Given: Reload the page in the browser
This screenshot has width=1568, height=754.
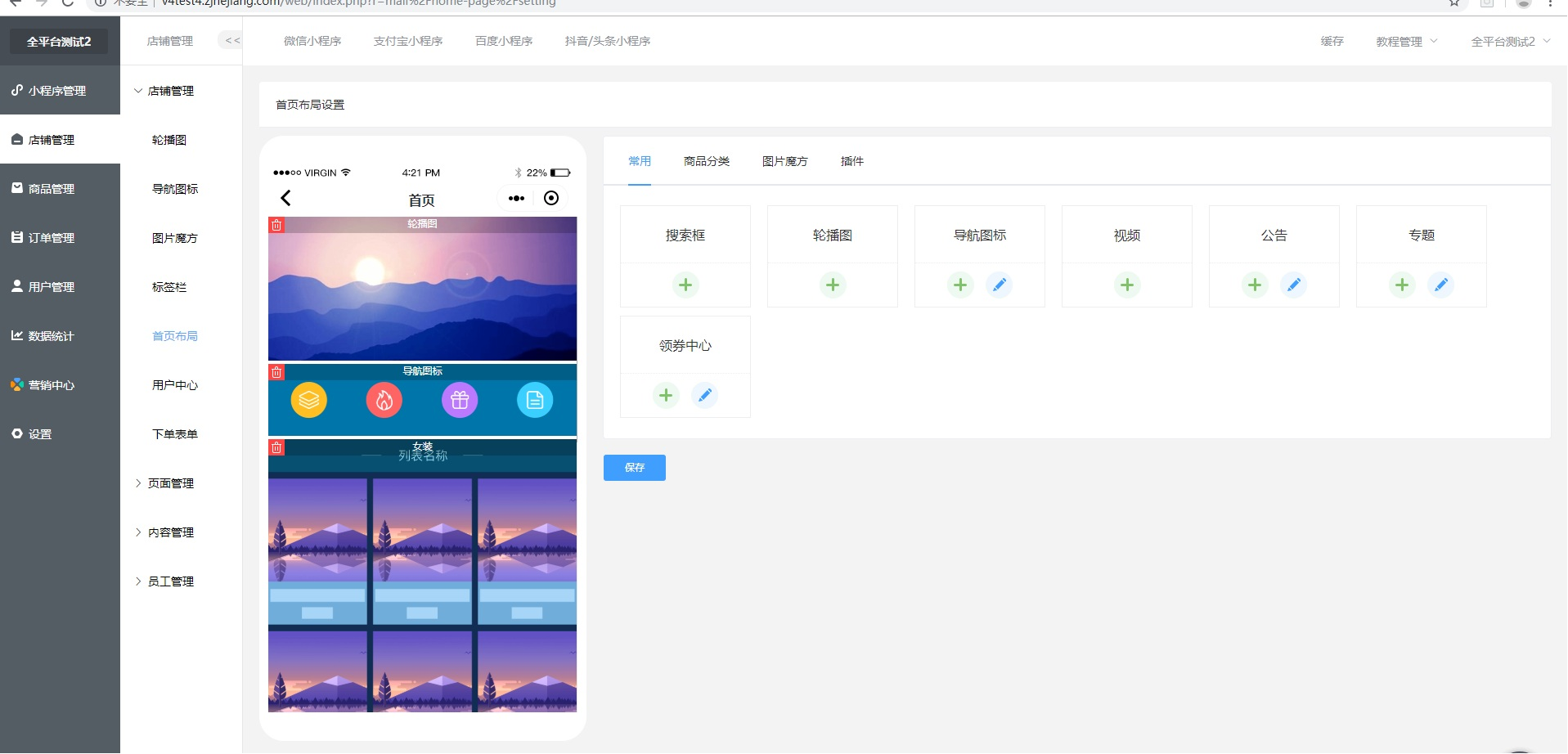Looking at the screenshot, I should click(x=68, y=3).
